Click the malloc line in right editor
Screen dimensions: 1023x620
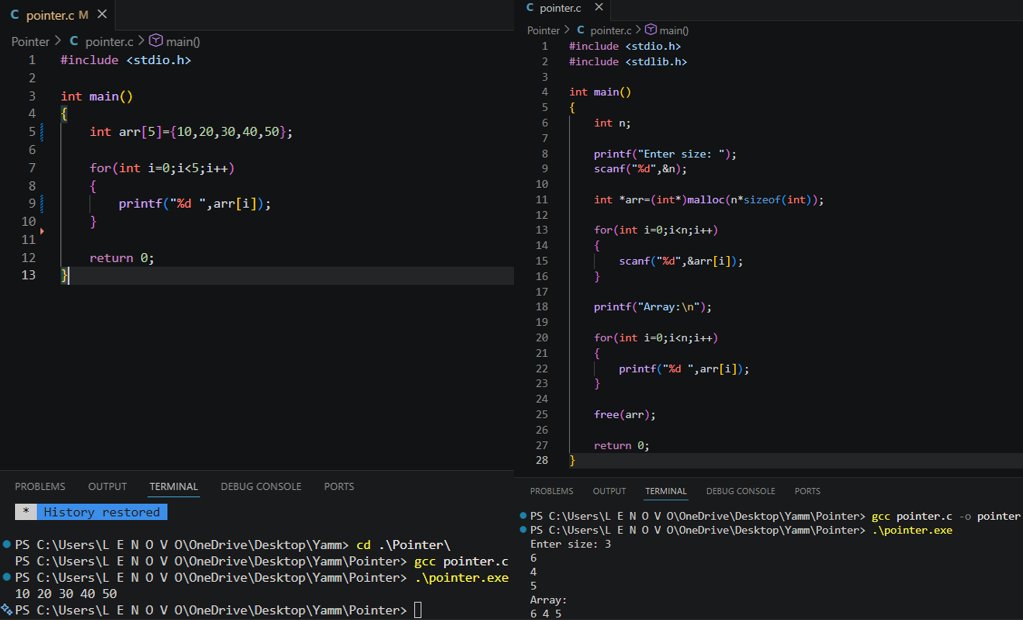(x=709, y=200)
